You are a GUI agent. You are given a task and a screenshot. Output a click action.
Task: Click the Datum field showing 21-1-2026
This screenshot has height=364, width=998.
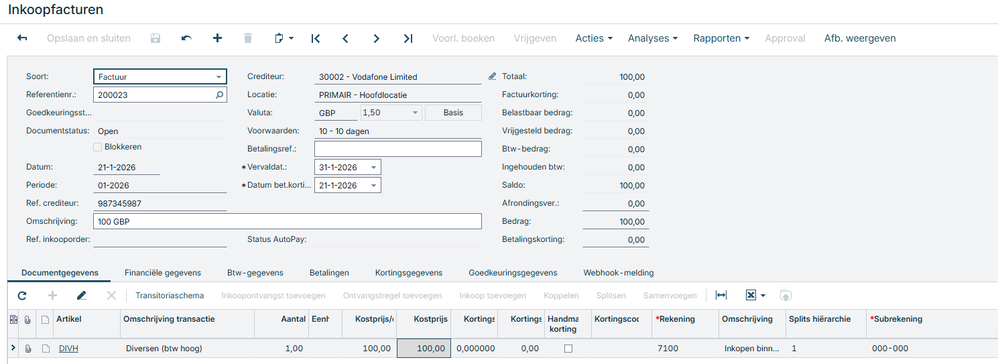126,167
